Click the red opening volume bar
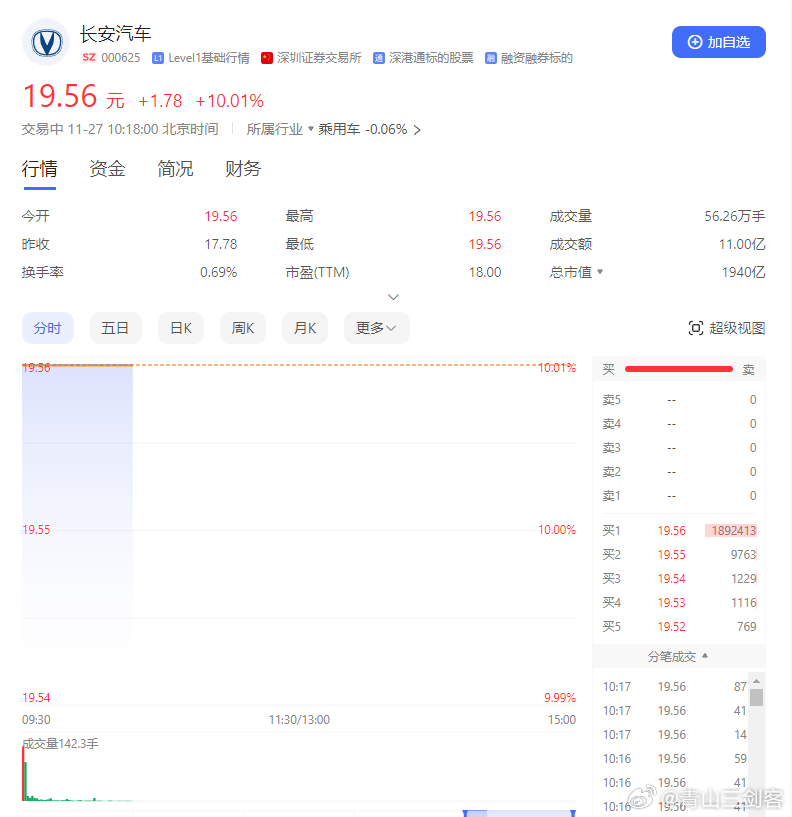 pyautogui.click(x=23, y=774)
